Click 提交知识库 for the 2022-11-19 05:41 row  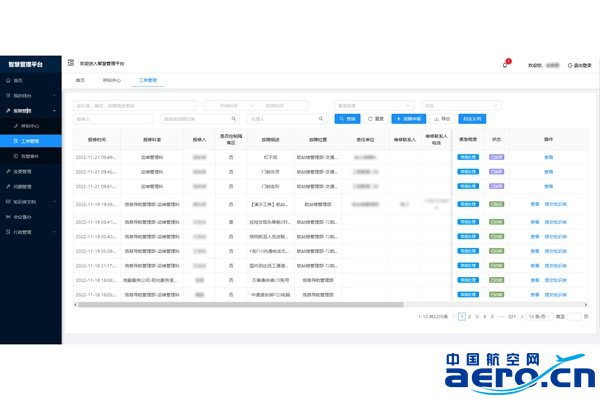pos(556,222)
